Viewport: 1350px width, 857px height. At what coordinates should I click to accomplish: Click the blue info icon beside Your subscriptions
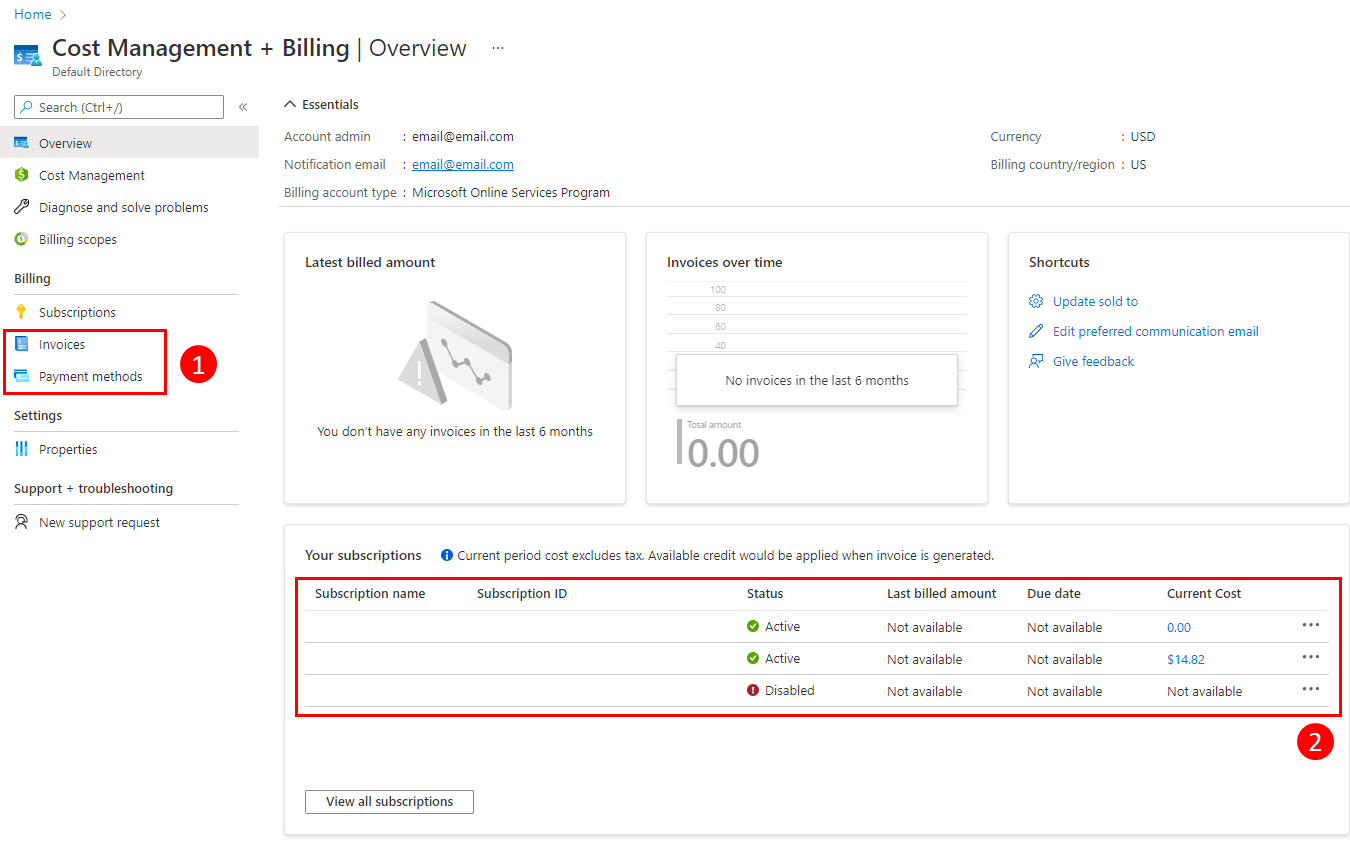click(447, 555)
